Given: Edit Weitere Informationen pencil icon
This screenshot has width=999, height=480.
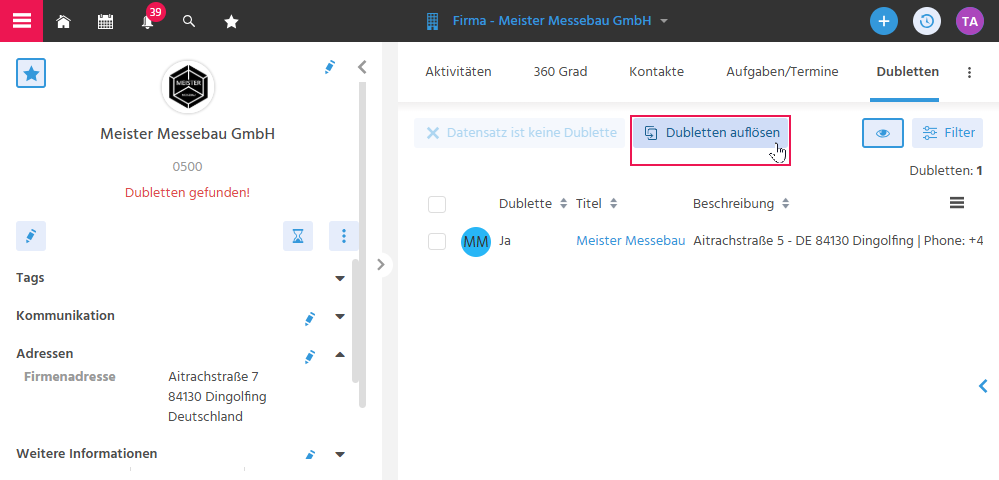Looking at the screenshot, I should point(310,455).
